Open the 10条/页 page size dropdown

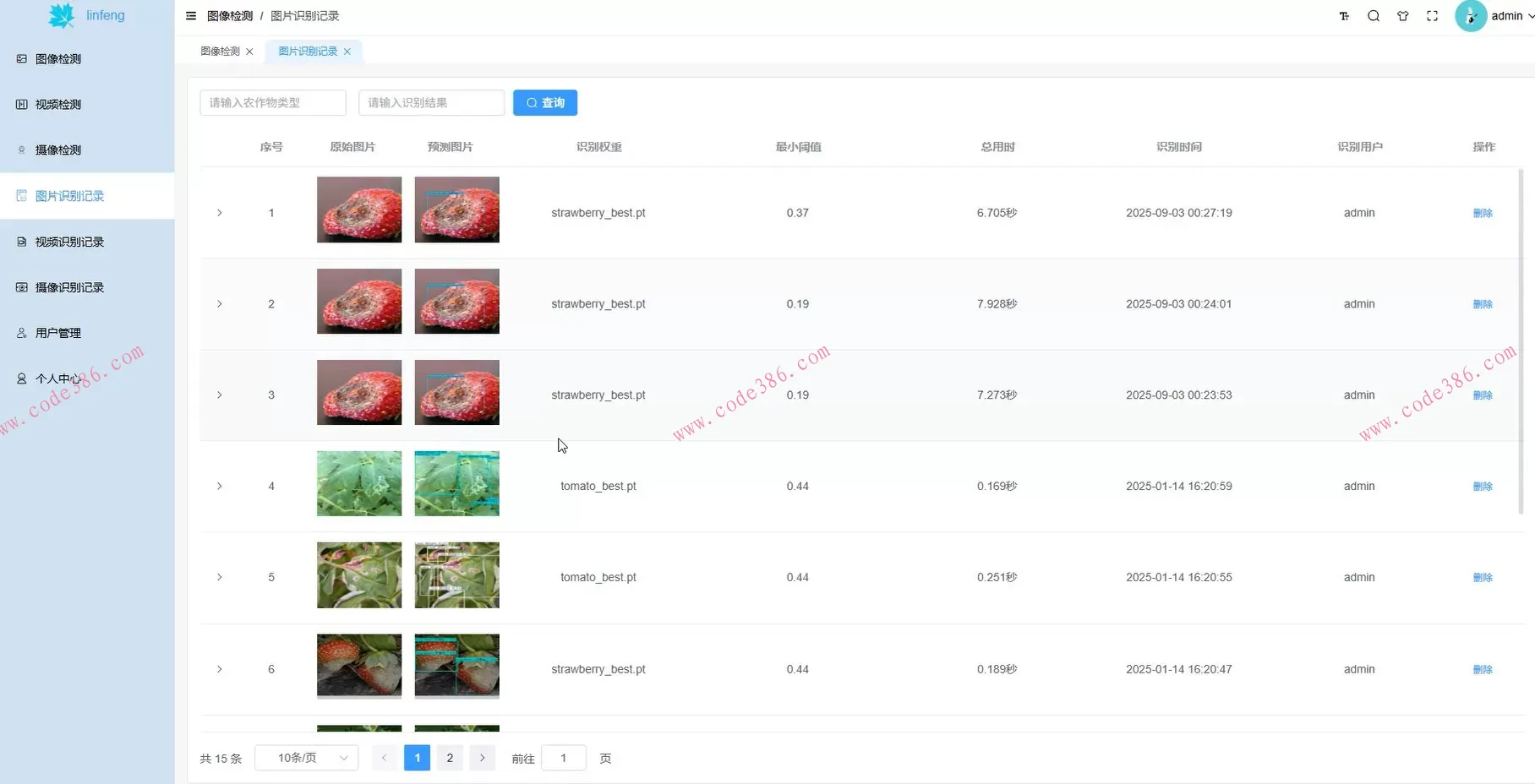point(306,758)
